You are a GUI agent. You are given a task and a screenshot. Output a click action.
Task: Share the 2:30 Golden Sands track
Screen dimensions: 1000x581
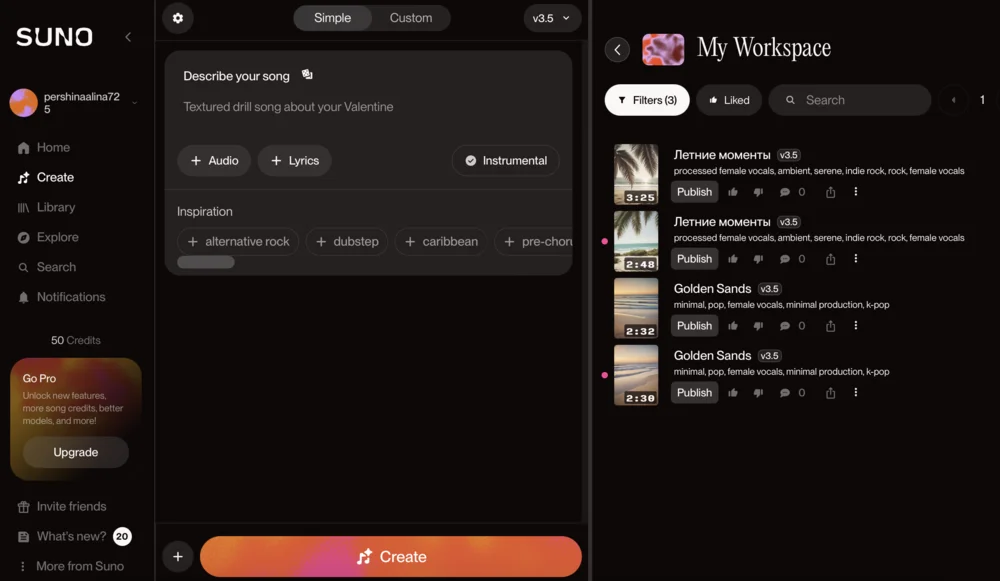coord(830,393)
